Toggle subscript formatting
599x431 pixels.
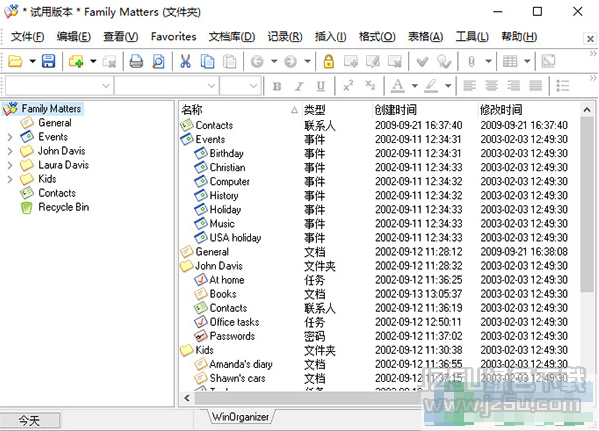370,86
